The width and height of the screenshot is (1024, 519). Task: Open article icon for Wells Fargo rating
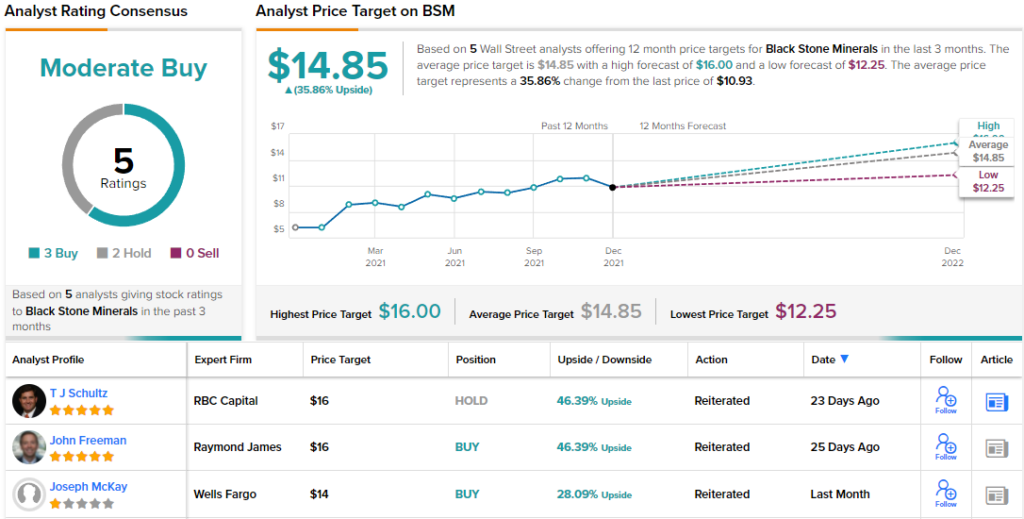tap(996, 494)
